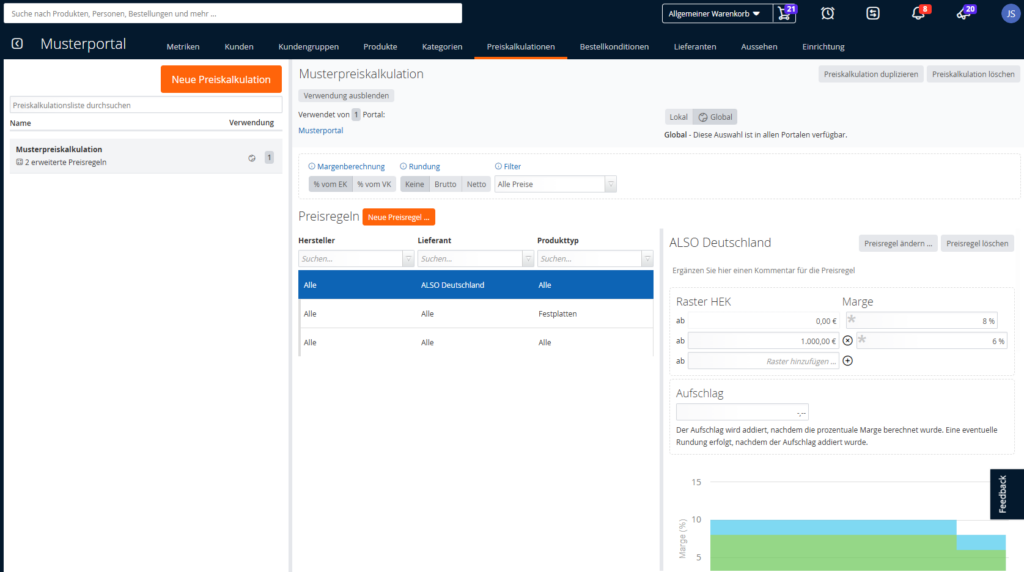Collapse sidebar with back arrow icon

coord(17,44)
